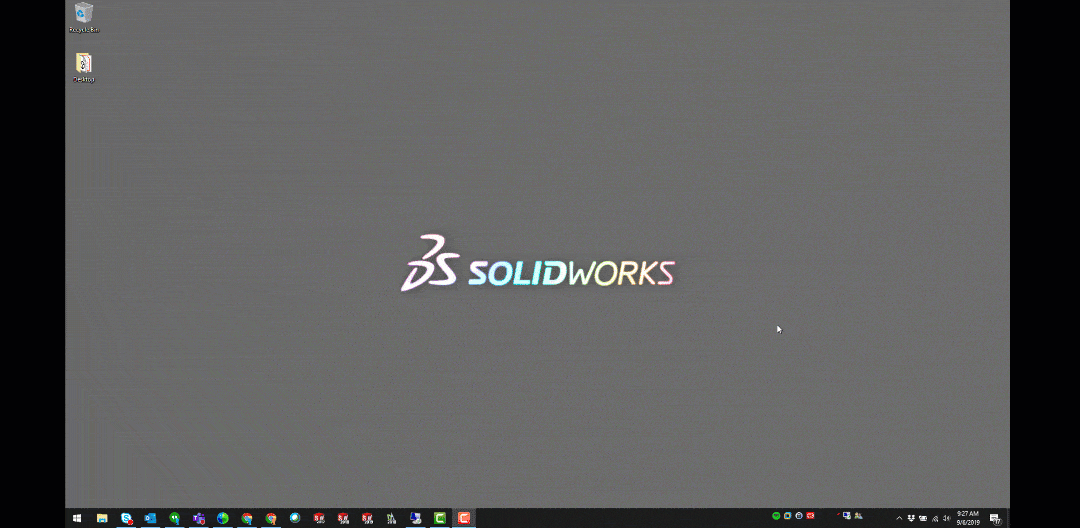Click the leftmost SolidWorks taskbar icon
This screenshot has width=1080, height=528.
tap(319, 518)
